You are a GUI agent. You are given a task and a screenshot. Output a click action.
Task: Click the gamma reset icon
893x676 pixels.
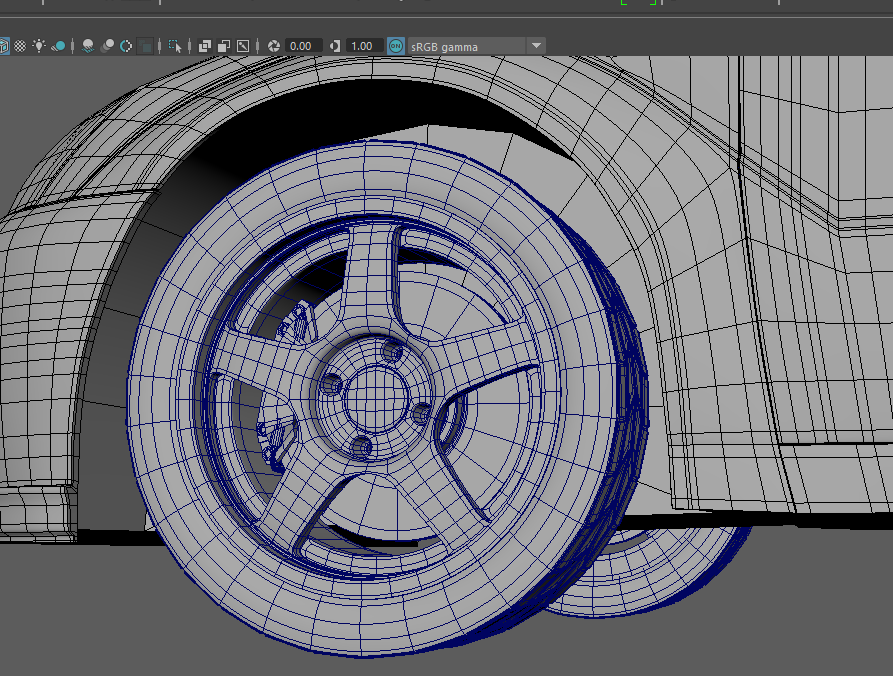[x=335, y=46]
